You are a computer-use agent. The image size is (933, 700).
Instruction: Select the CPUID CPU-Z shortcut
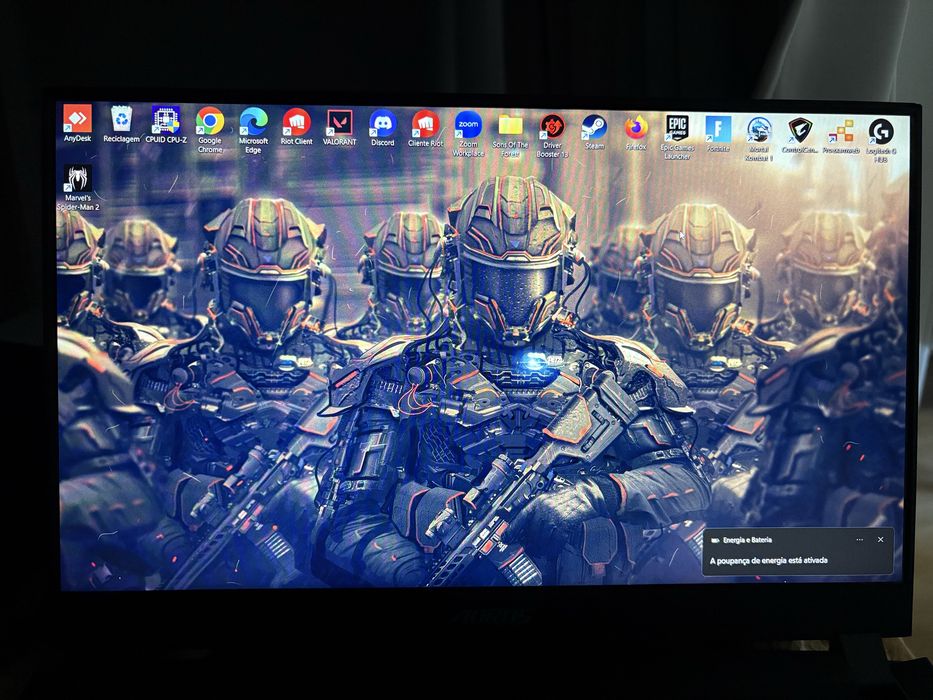click(x=166, y=124)
